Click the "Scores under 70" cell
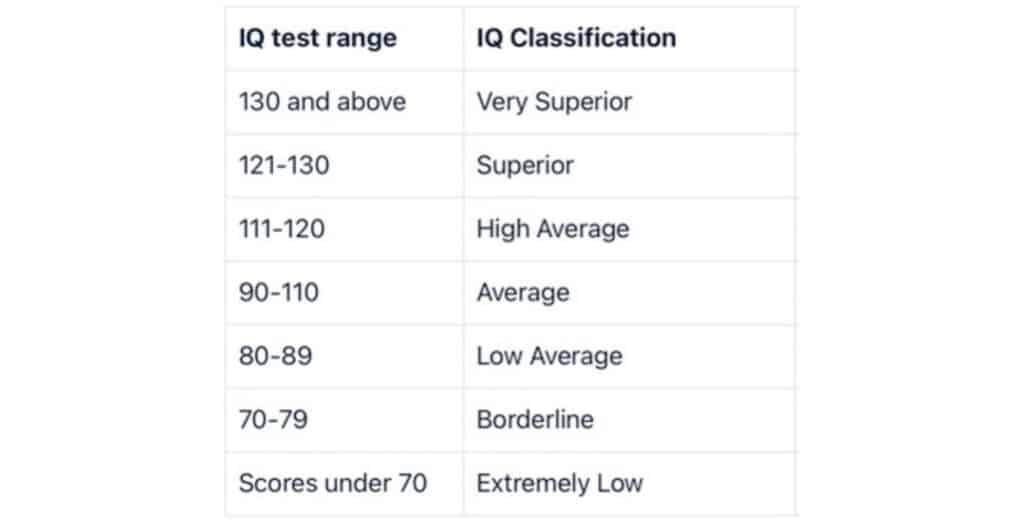The height and width of the screenshot is (527, 1024). point(332,483)
